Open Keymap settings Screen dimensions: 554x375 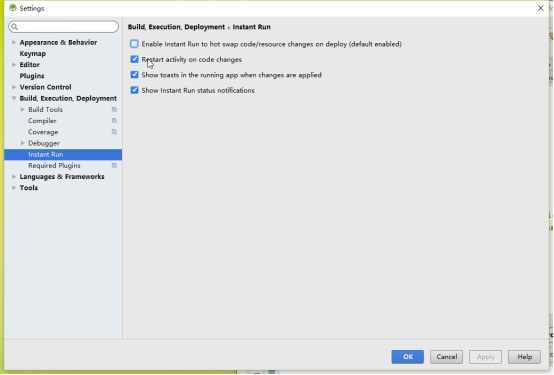coord(33,54)
